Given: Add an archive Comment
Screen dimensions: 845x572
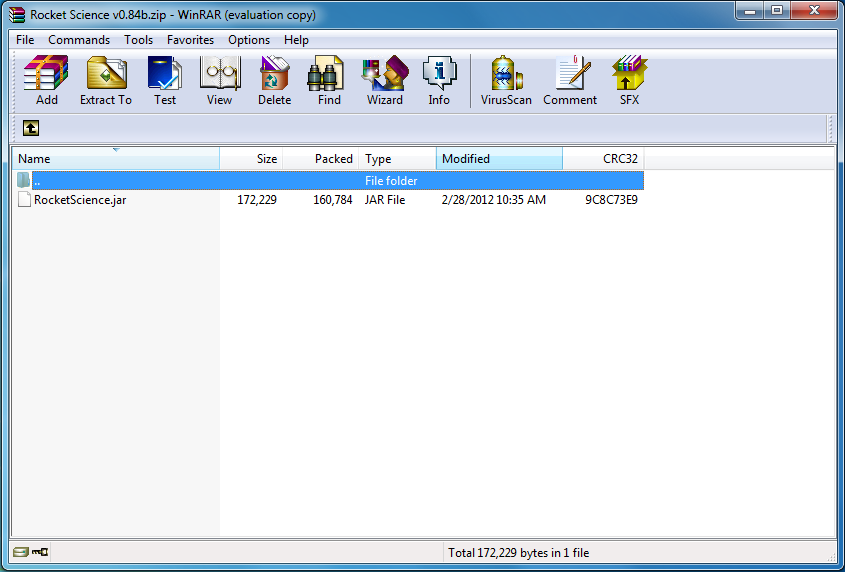Looking at the screenshot, I should click(570, 80).
